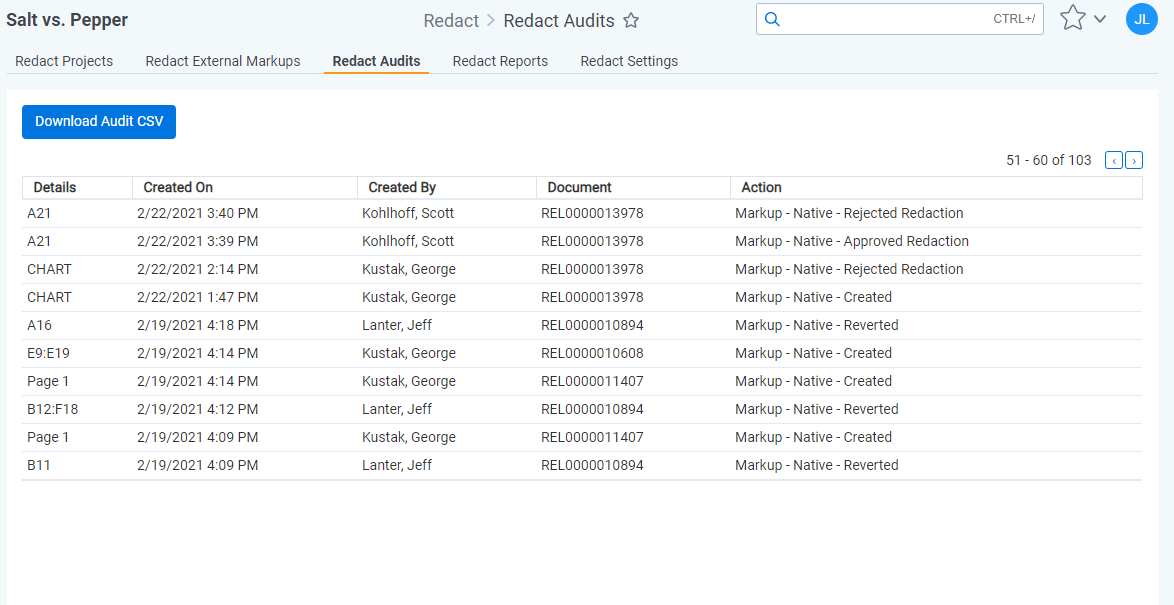
Task: Select A21 details in the 3:39 PM row
Action: tap(39, 241)
